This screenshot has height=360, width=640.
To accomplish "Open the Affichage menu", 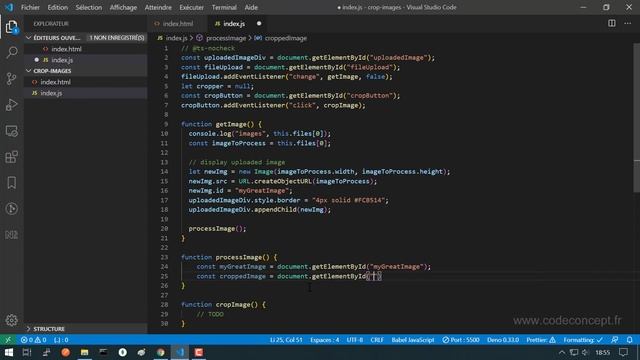I will (x=123, y=7).
